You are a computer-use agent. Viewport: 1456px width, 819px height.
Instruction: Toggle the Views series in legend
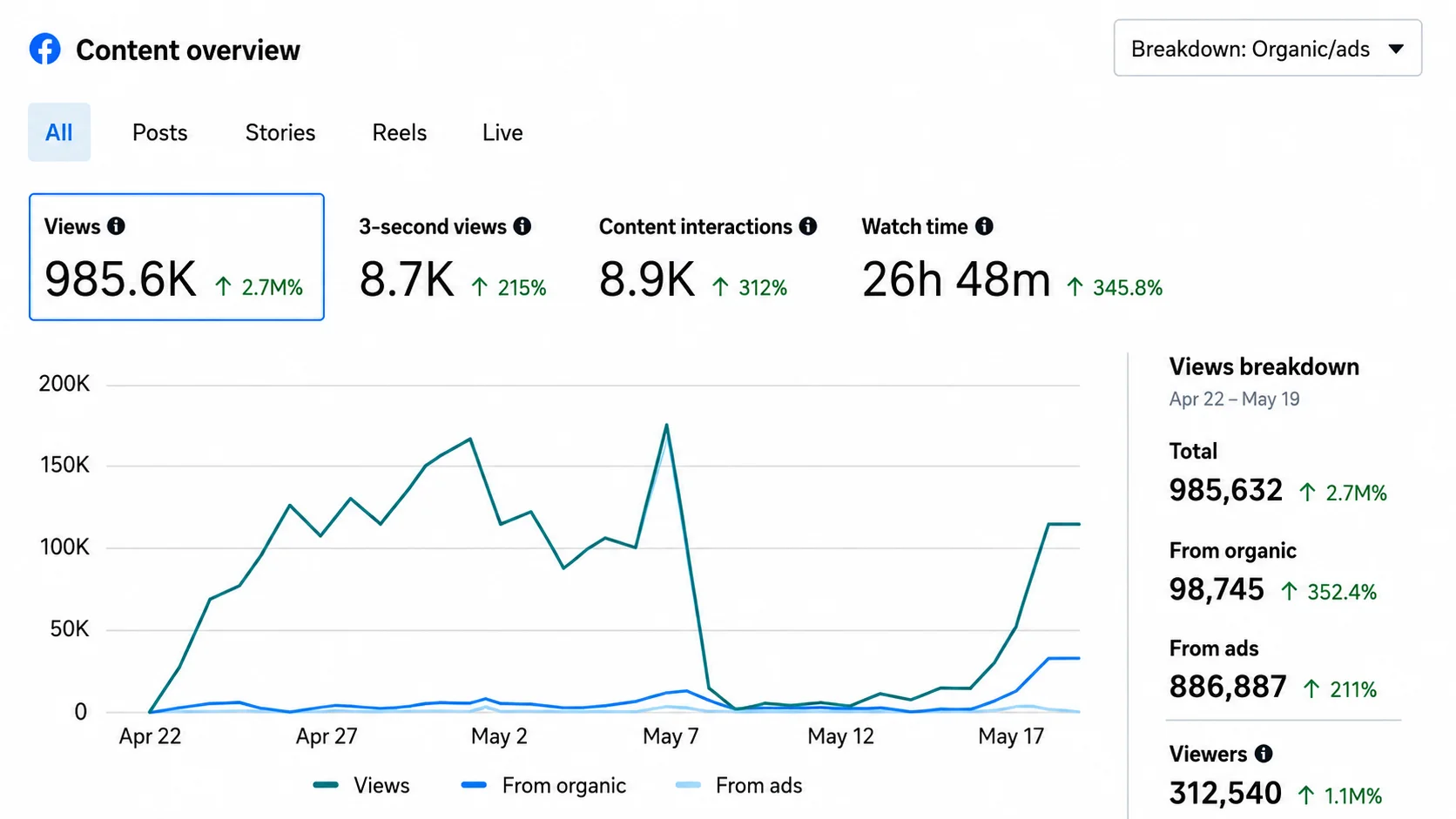point(361,785)
